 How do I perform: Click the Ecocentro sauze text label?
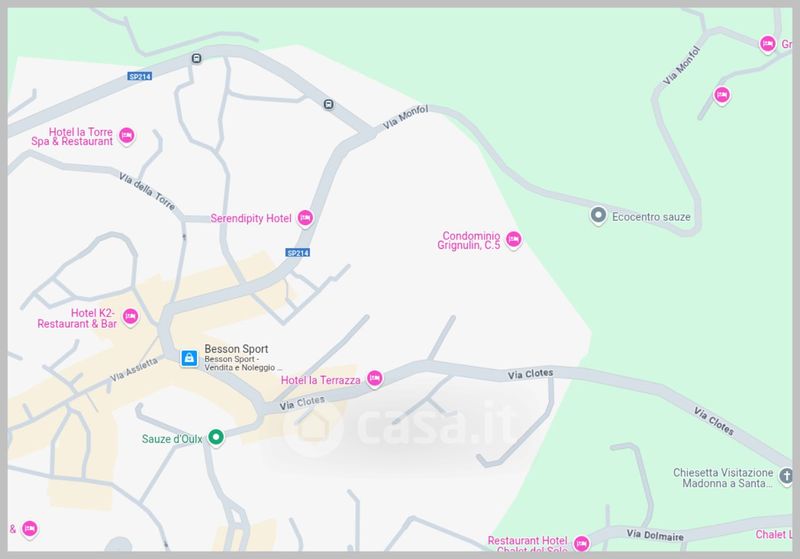click(651, 217)
